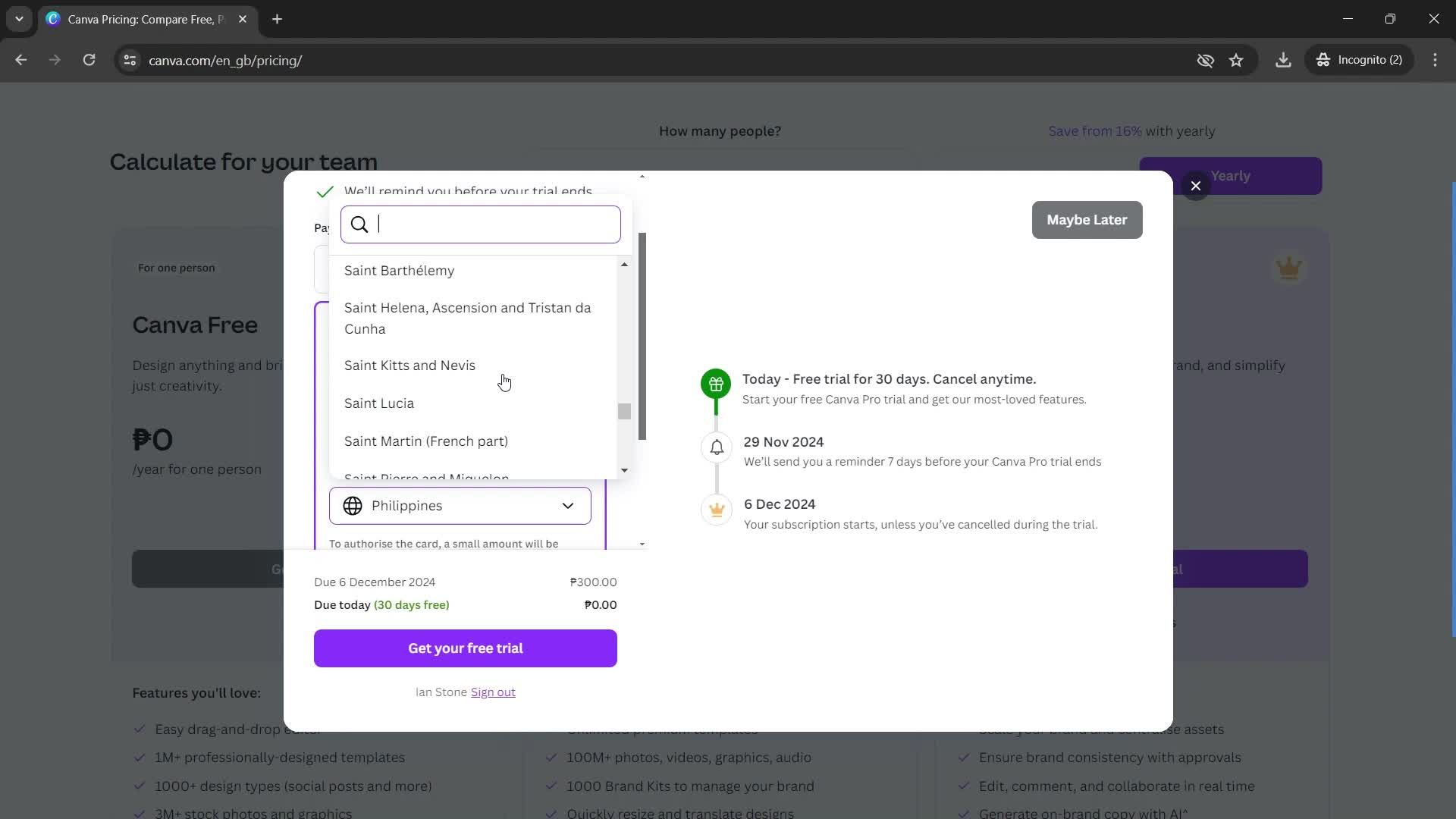Restore down the browser window
Image resolution: width=1456 pixels, height=819 pixels.
(1390, 19)
